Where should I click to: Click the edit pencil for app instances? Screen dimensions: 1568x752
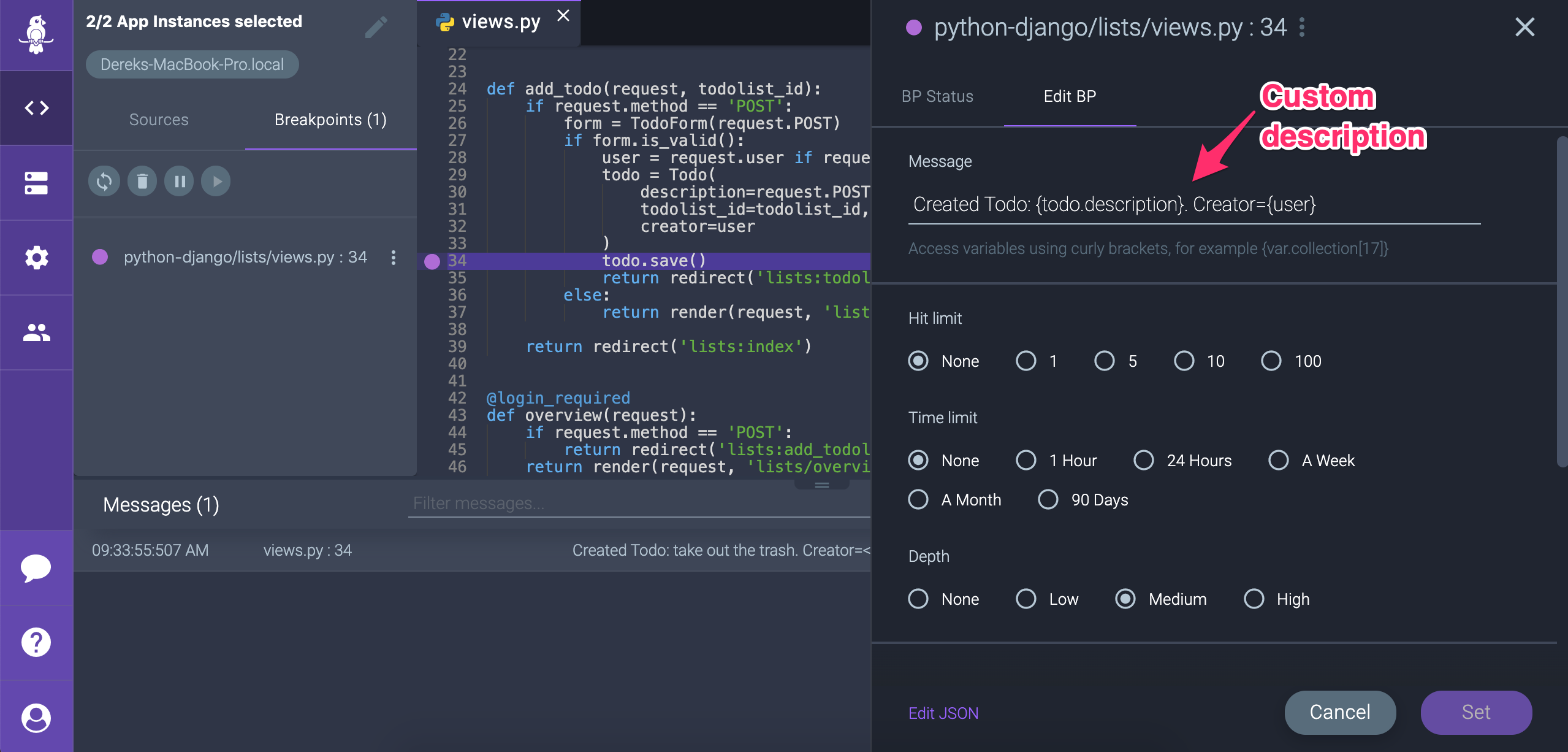[x=376, y=28]
